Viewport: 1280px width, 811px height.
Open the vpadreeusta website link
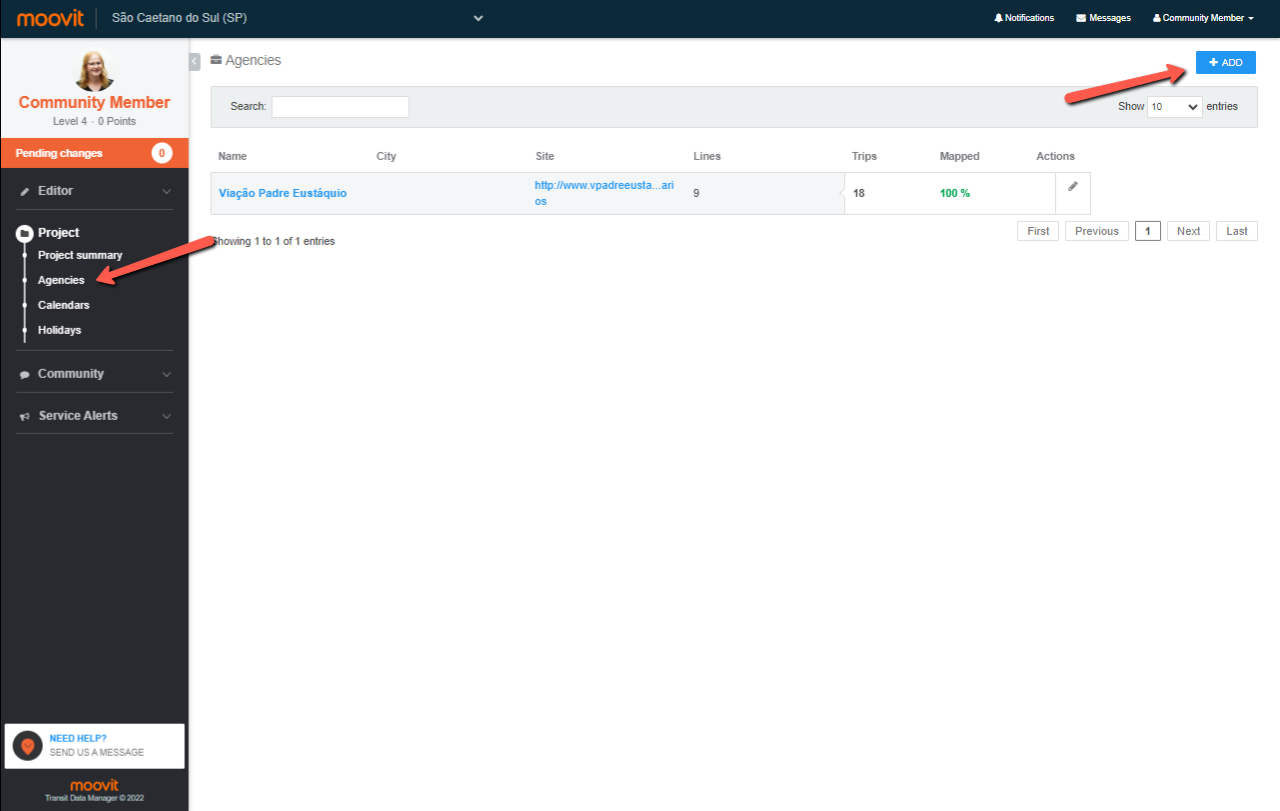click(x=604, y=193)
